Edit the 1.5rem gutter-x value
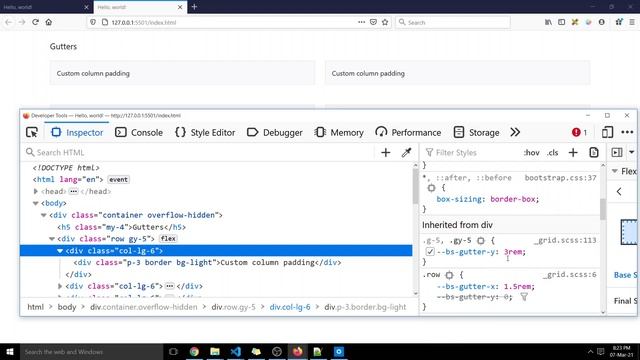Viewport: 640px width, 360px height. tap(518, 287)
